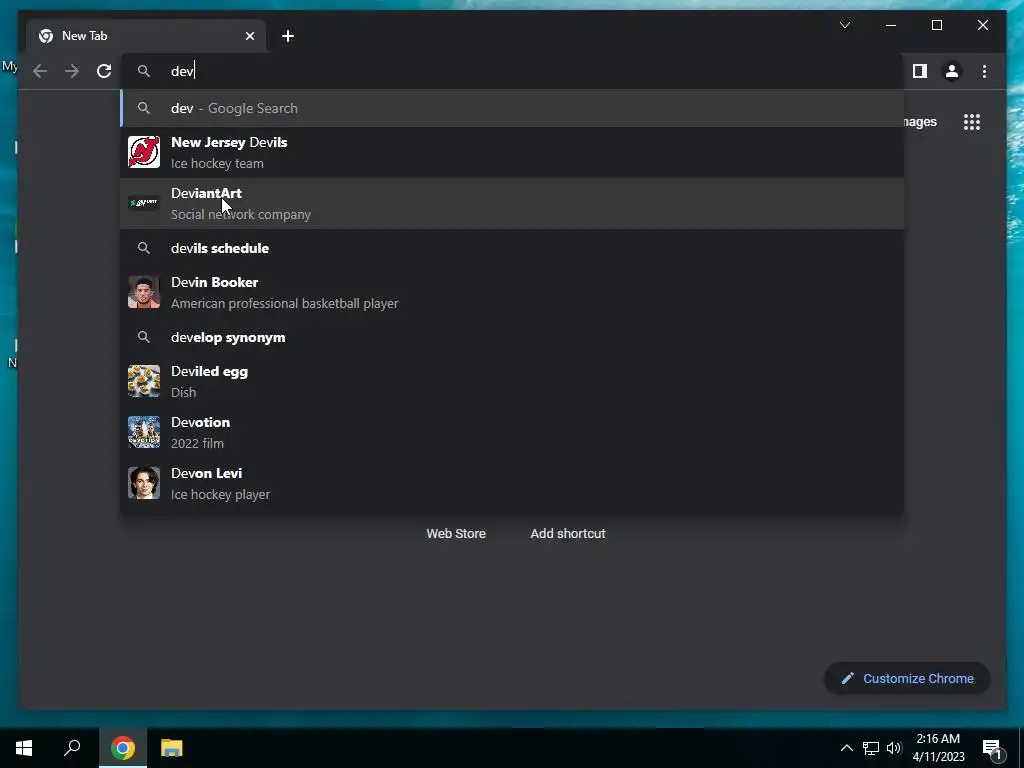Click magnifier icon in the 'dev - Google Search' row

click(144, 108)
